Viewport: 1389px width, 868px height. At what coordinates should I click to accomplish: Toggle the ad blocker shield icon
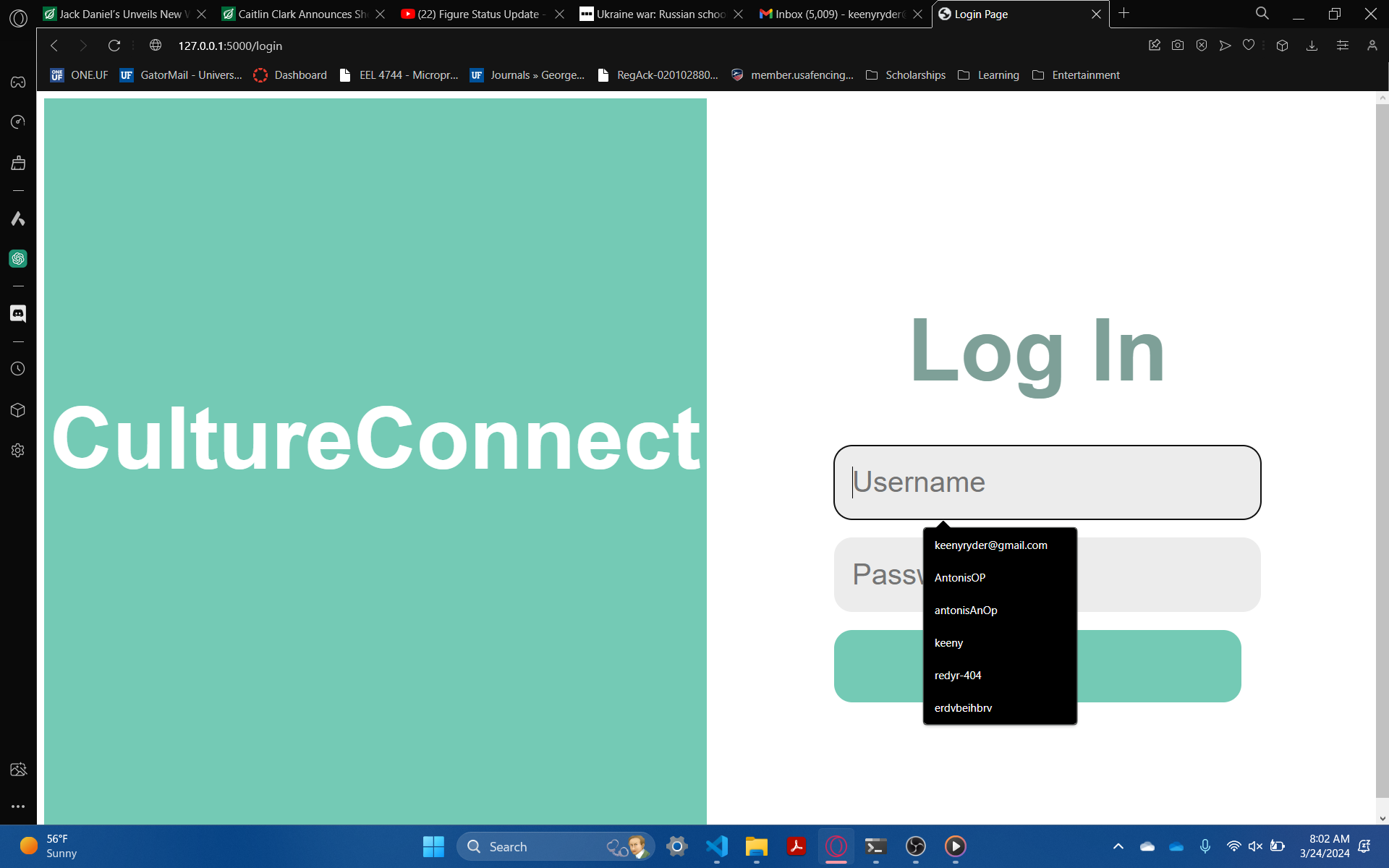1202,46
